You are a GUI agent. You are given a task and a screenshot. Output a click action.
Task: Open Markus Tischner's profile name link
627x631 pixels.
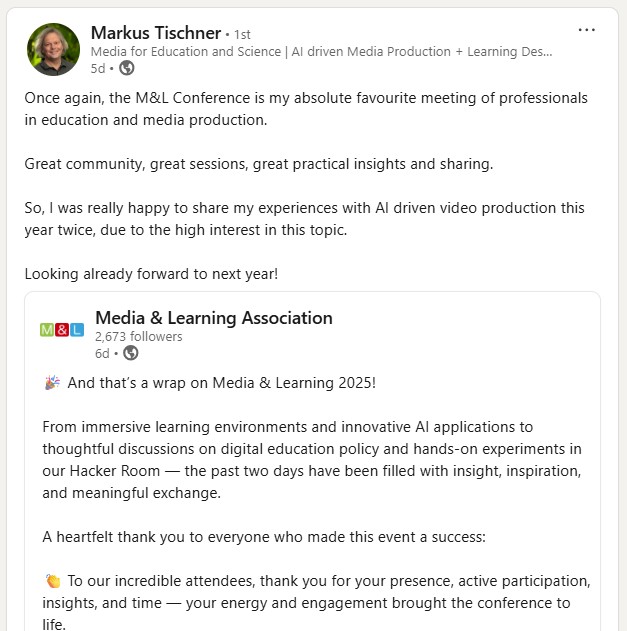(x=155, y=33)
